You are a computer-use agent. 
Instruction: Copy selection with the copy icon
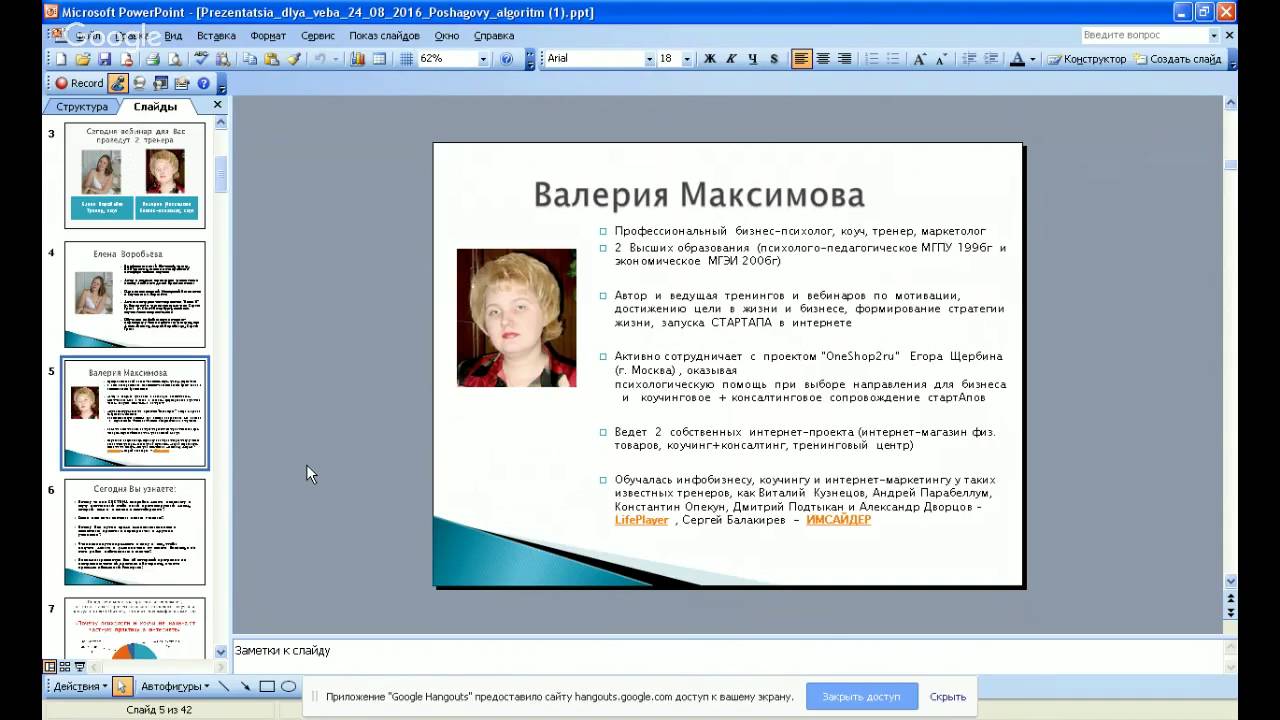click(x=250, y=59)
